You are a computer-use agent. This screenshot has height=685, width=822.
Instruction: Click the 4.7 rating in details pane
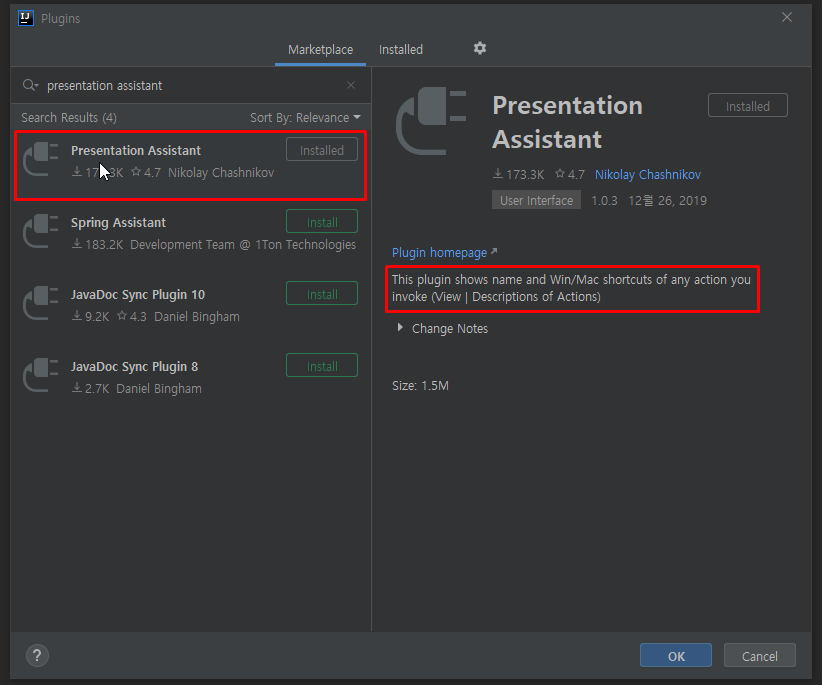(570, 175)
